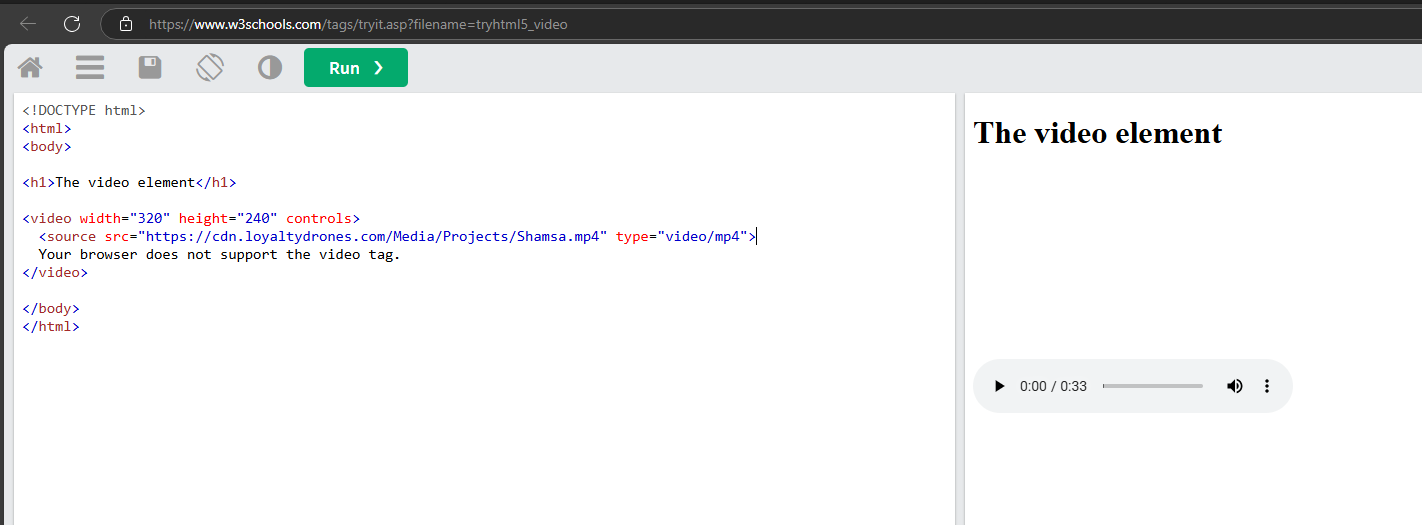Click the lock site info icon
Image resolution: width=1422 pixels, height=525 pixels.
click(125, 24)
